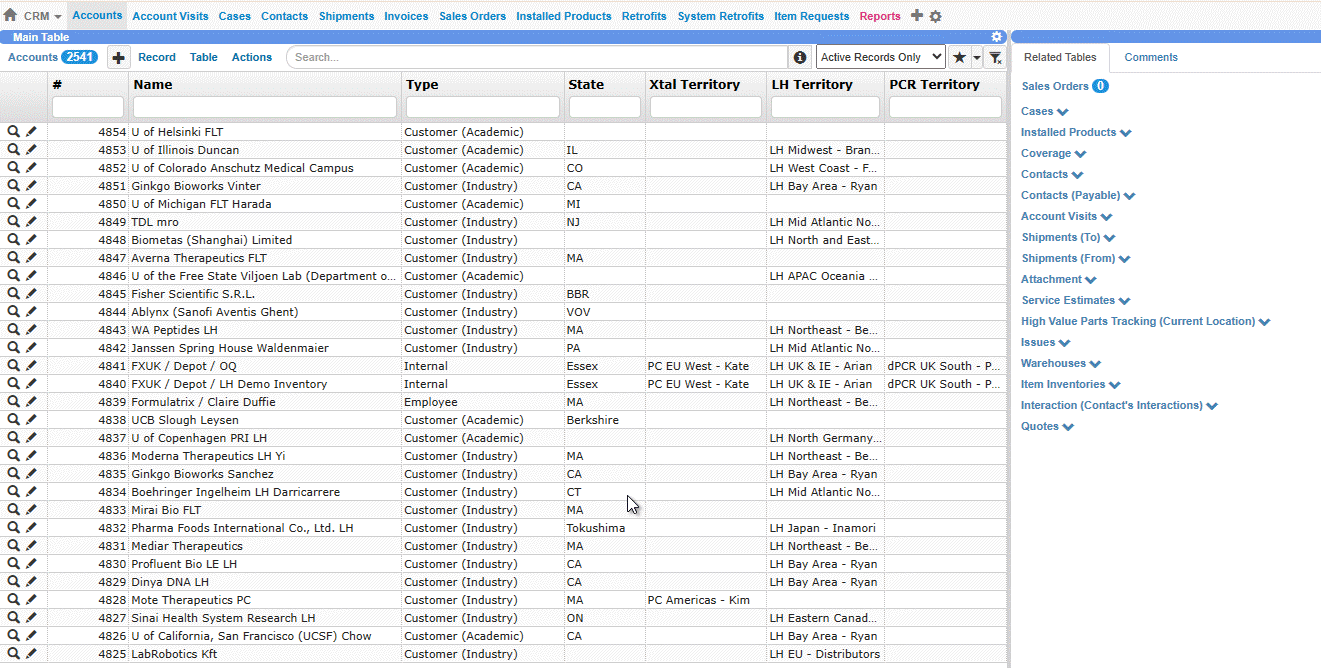Edit record Mediar Therapeutics

pos(31,546)
